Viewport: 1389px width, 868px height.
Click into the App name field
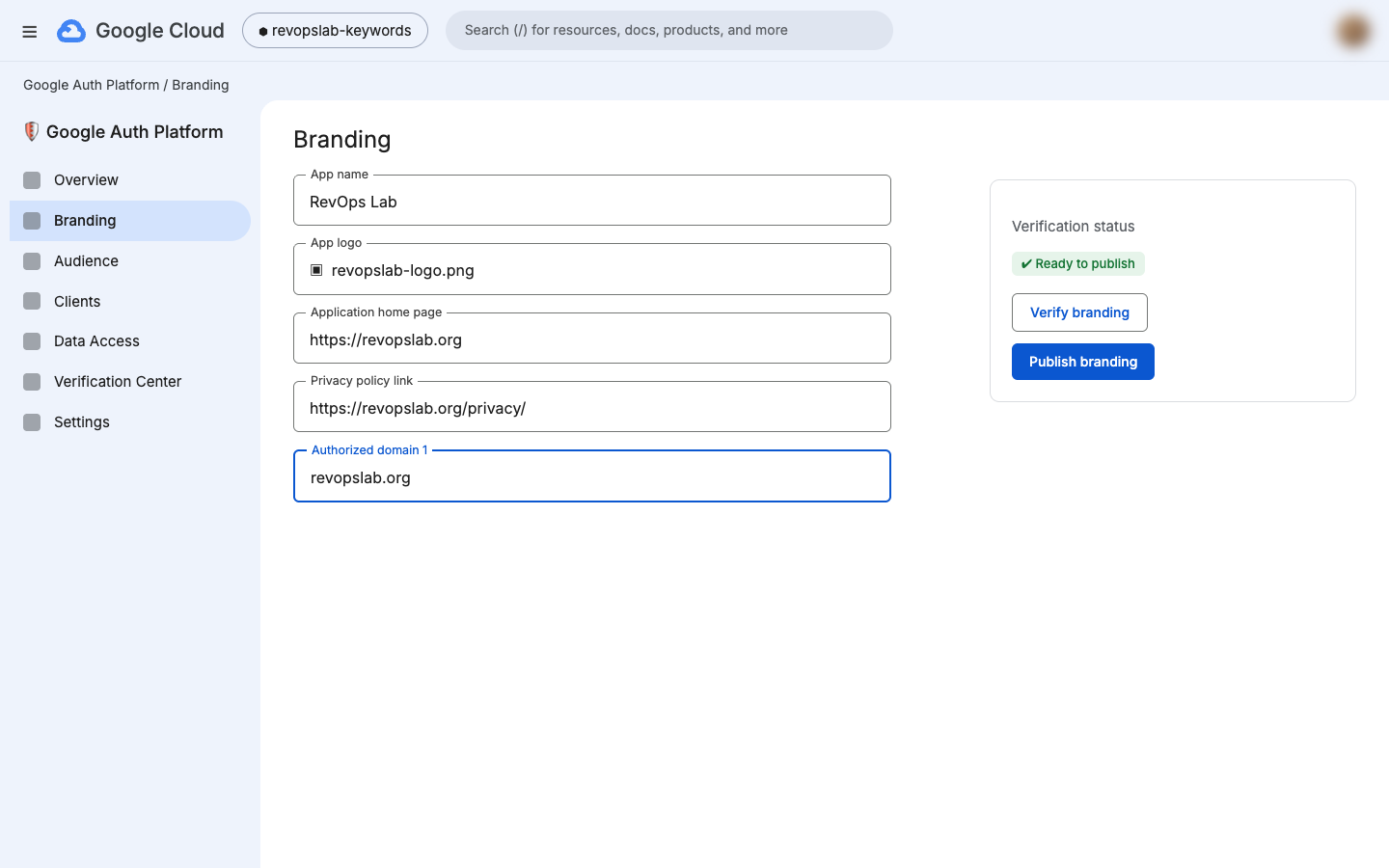click(592, 201)
